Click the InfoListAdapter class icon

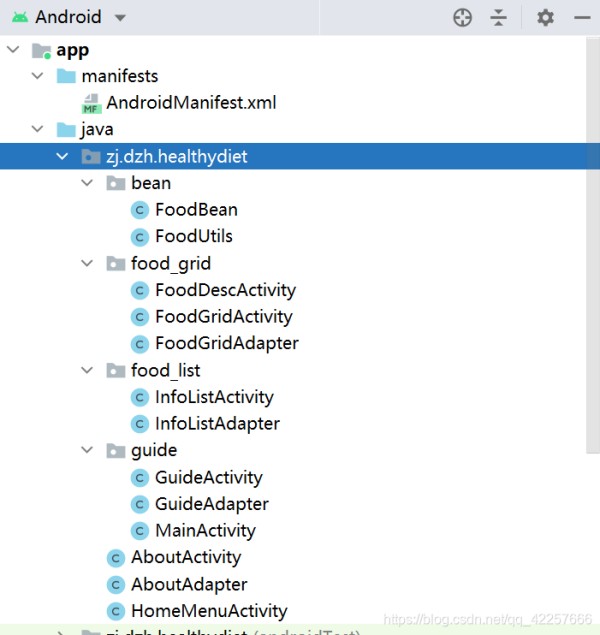pos(140,424)
